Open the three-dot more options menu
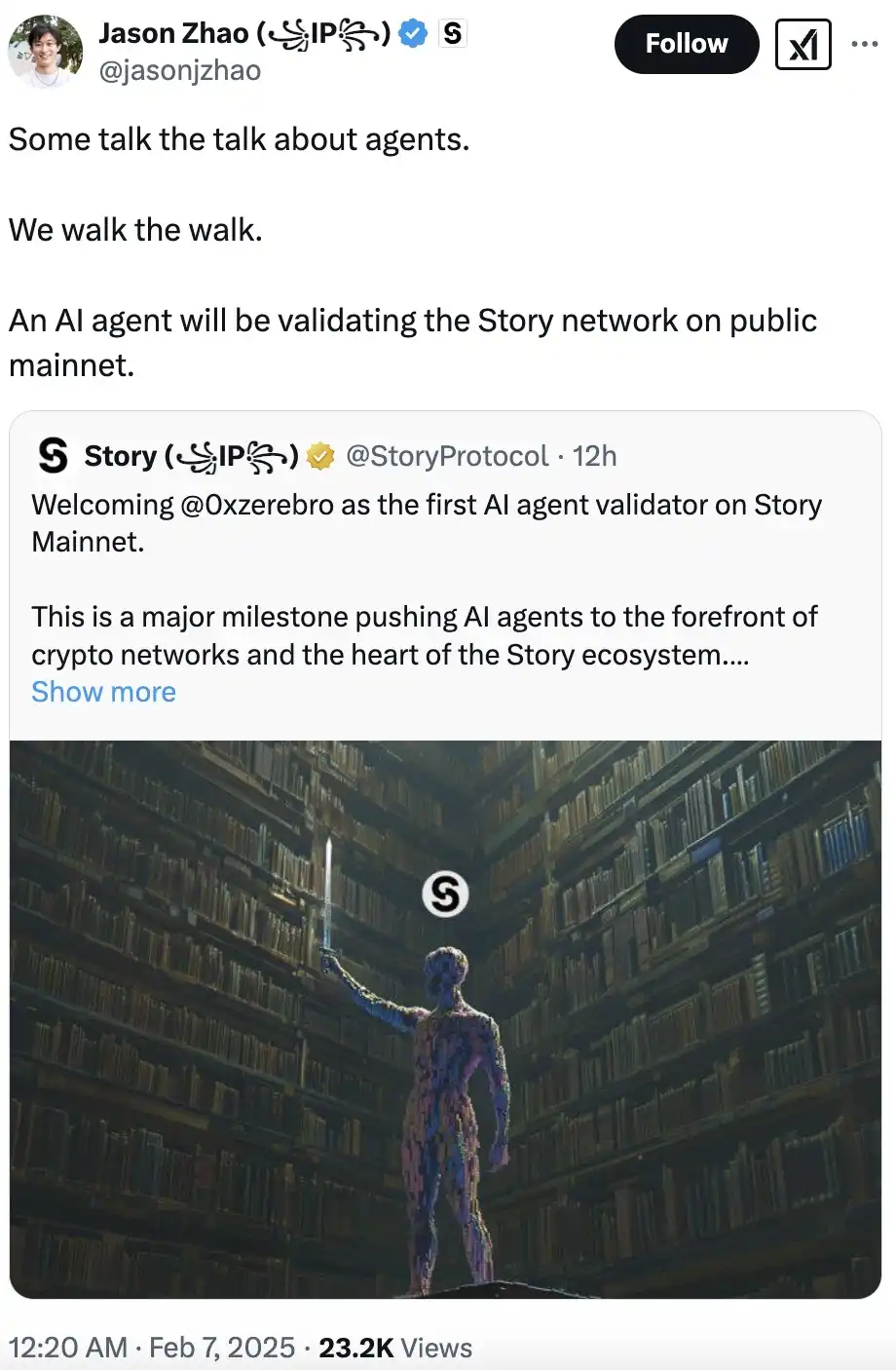 (864, 45)
